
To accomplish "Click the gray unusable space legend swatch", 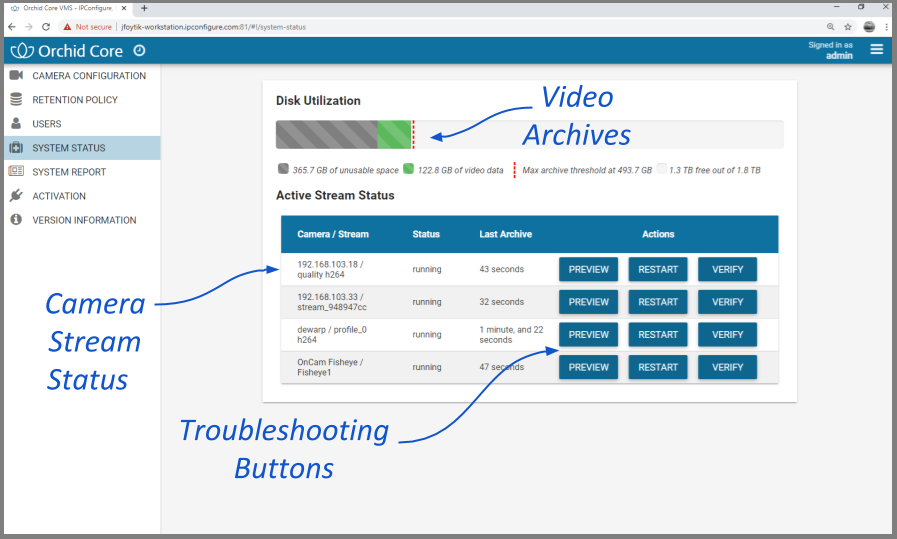I will coord(283,168).
